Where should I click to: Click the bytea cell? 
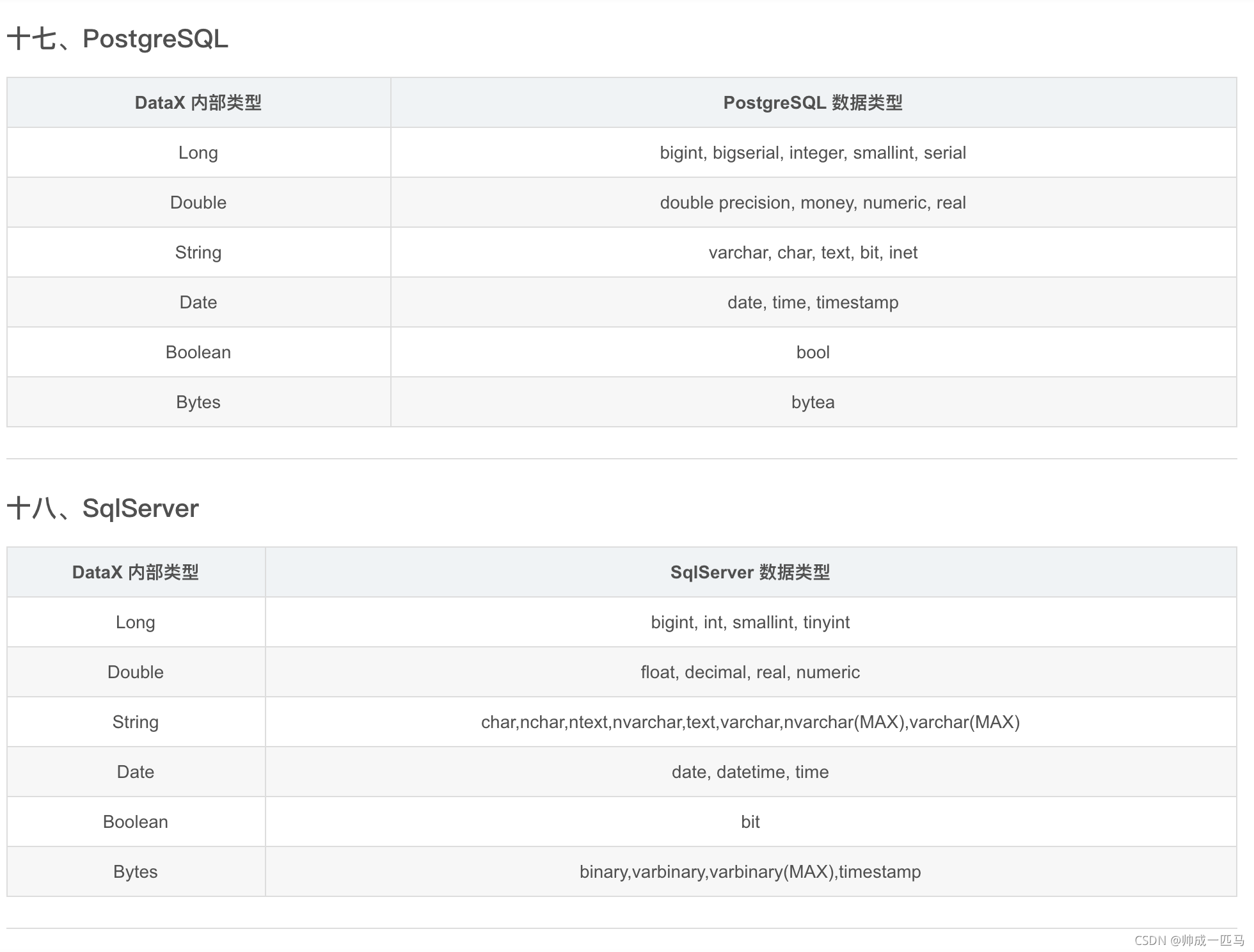(813, 402)
